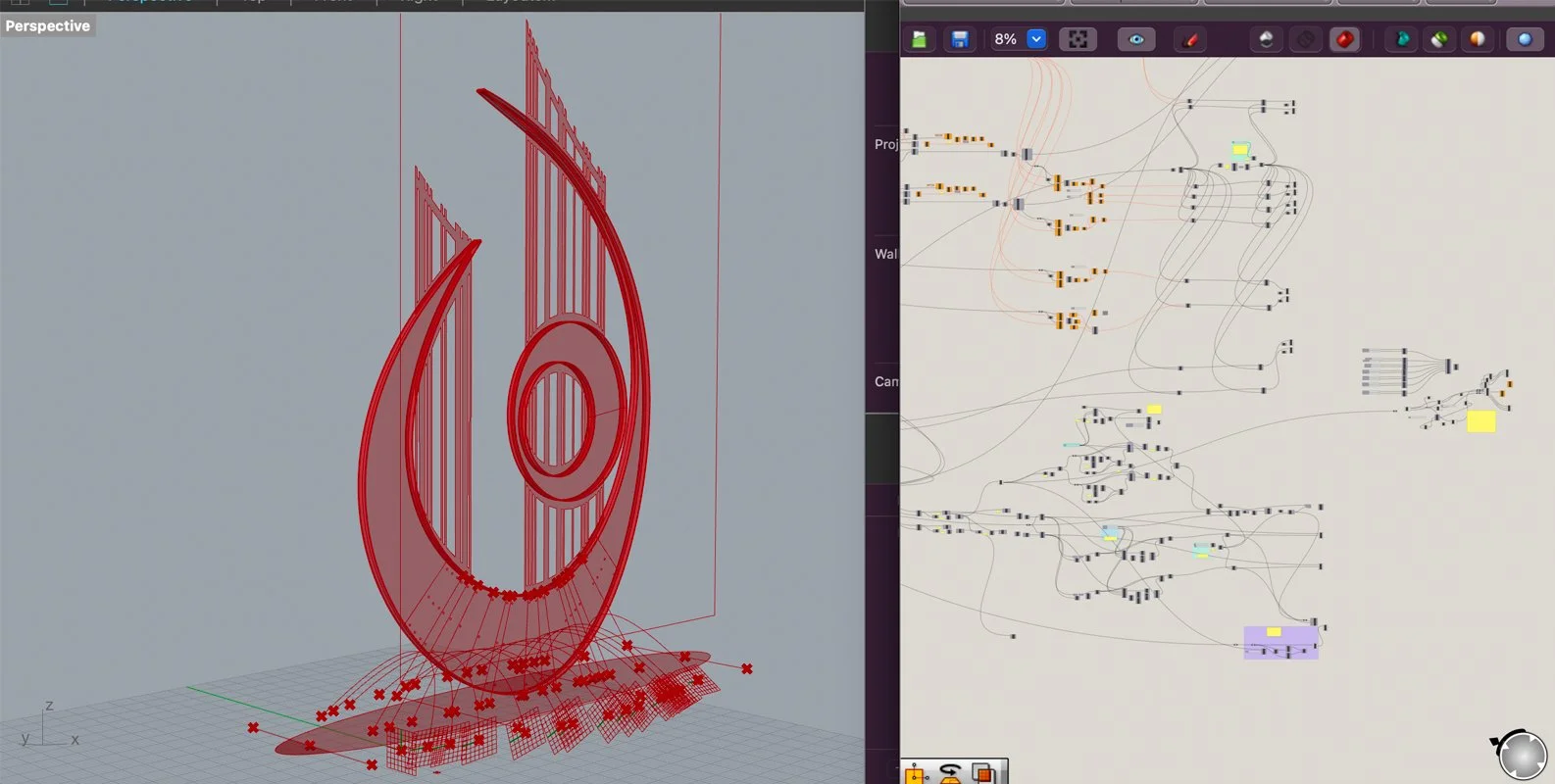
Task: Click the no-preview mode icon in Grasshopper
Action: coord(1266,39)
